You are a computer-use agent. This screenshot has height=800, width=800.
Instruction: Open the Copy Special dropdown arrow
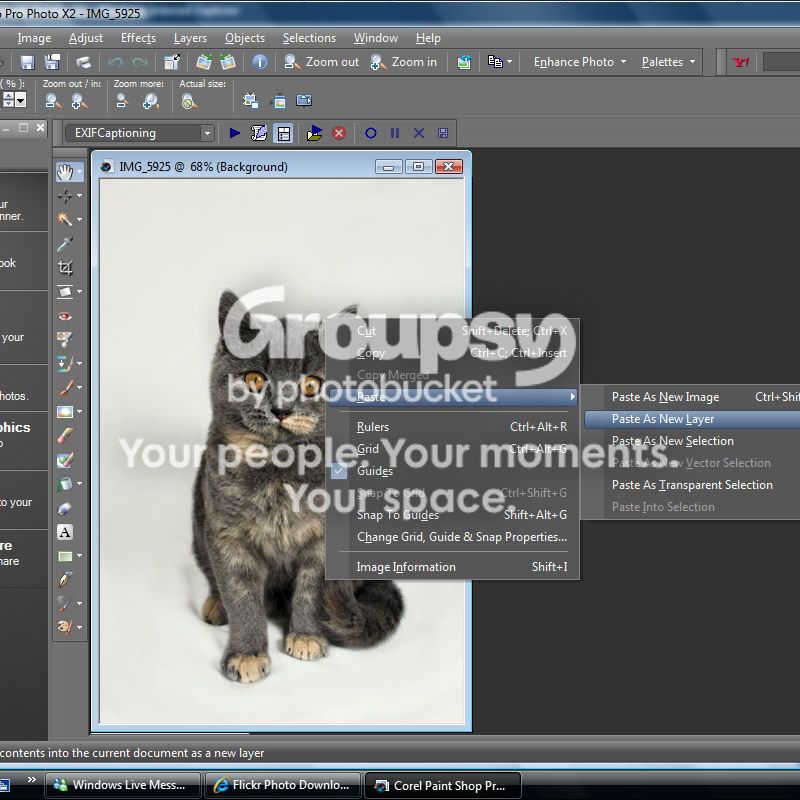pyautogui.click(x=509, y=62)
